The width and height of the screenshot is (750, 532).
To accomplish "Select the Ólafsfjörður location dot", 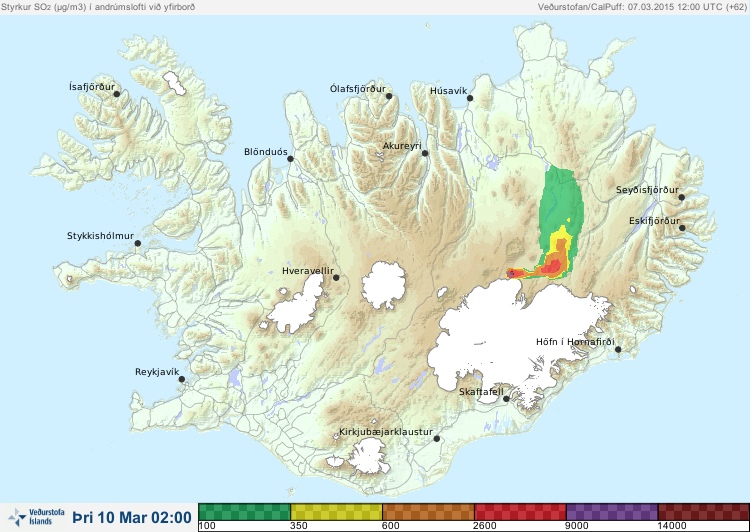I will pos(389,96).
